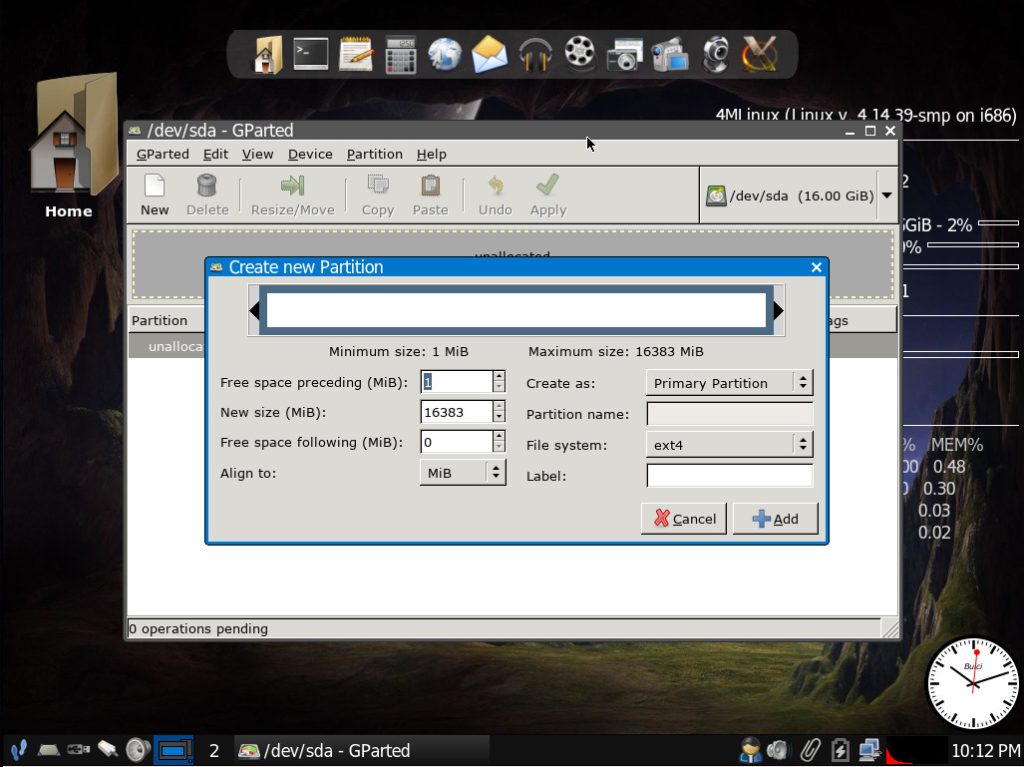
Task: Launch the calculator in the dock
Action: (400, 53)
